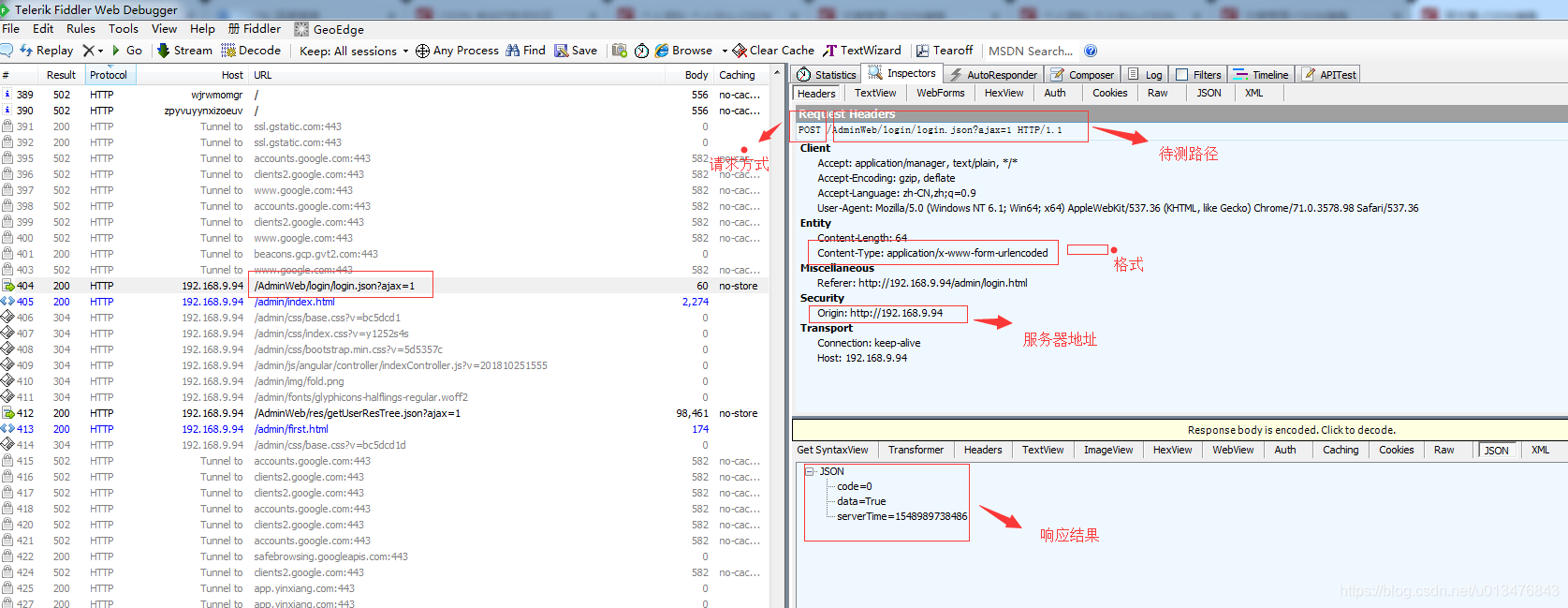Image resolution: width=1568 pixels, height=608 pixels.
Task: Clear Cache from the toolbar
Action: tap(773, 51)
